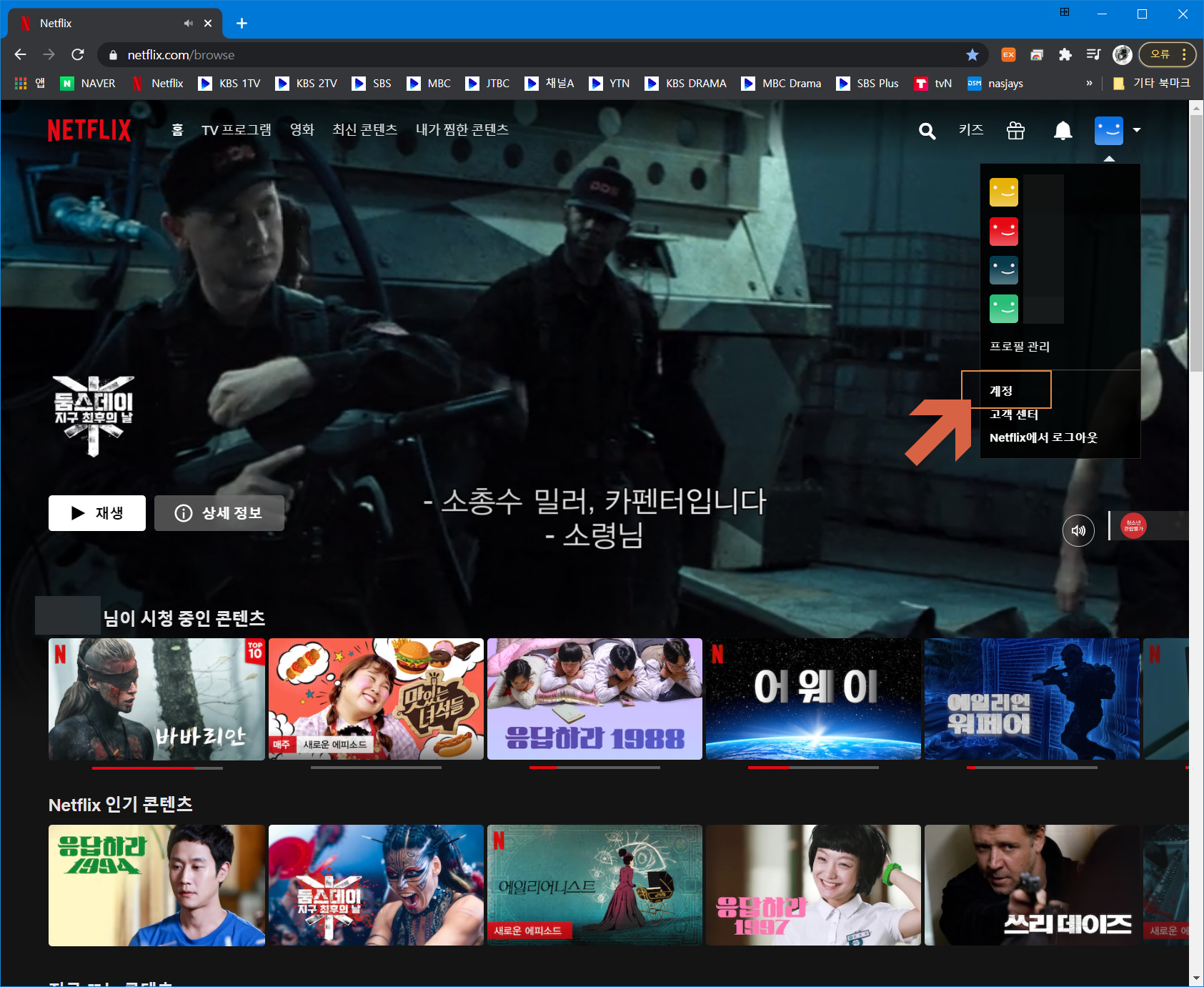Open the tvN bookmark
The height and width of the screenshot is (987, 1204).
933,84
